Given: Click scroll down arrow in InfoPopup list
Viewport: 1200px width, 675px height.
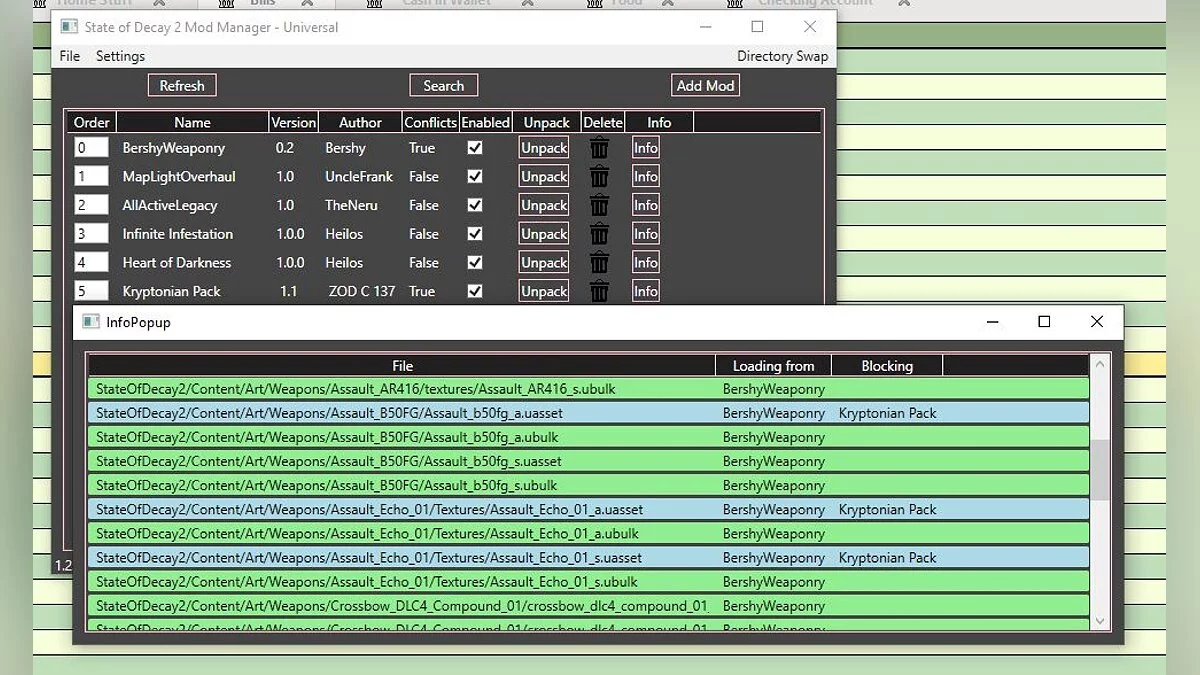Looking at the screenshot, I should click(1100, 621).
